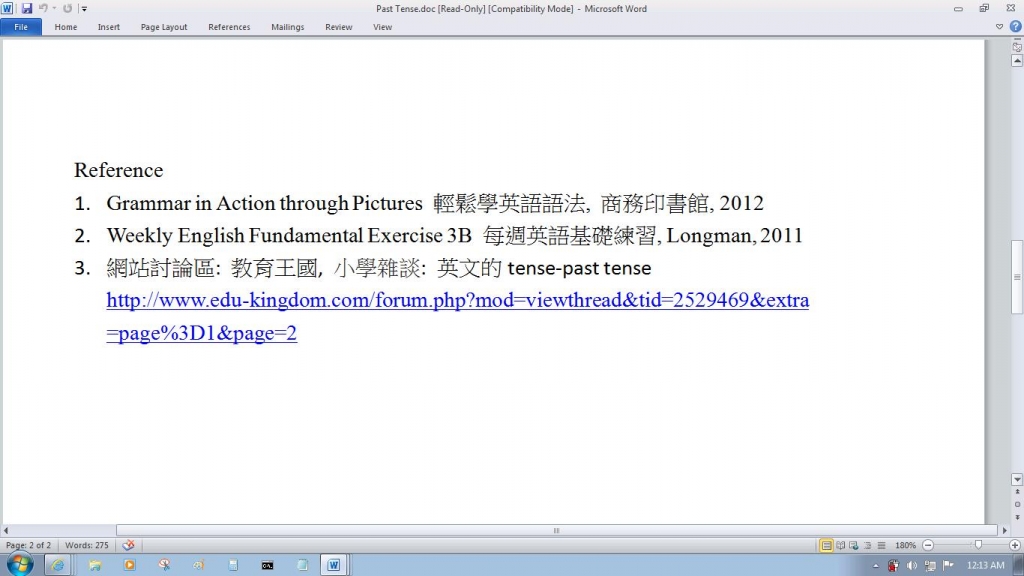The height and width of the screenshot is (576, 1024).
Task: Click the zoom in plus icon
Action: pos(1015,545)
